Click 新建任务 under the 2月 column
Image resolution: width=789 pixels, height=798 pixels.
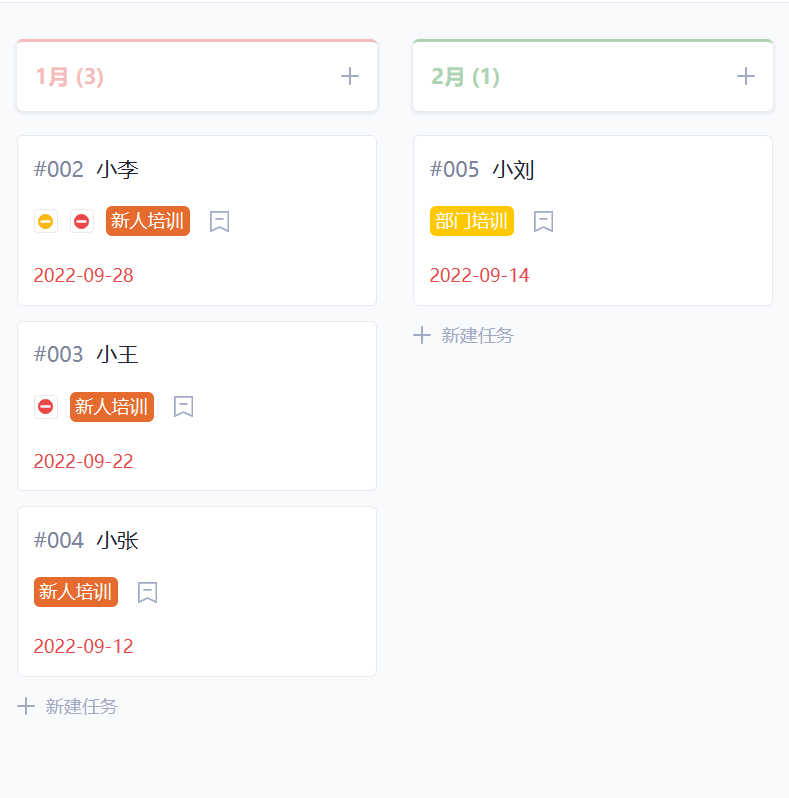(464, 335)
